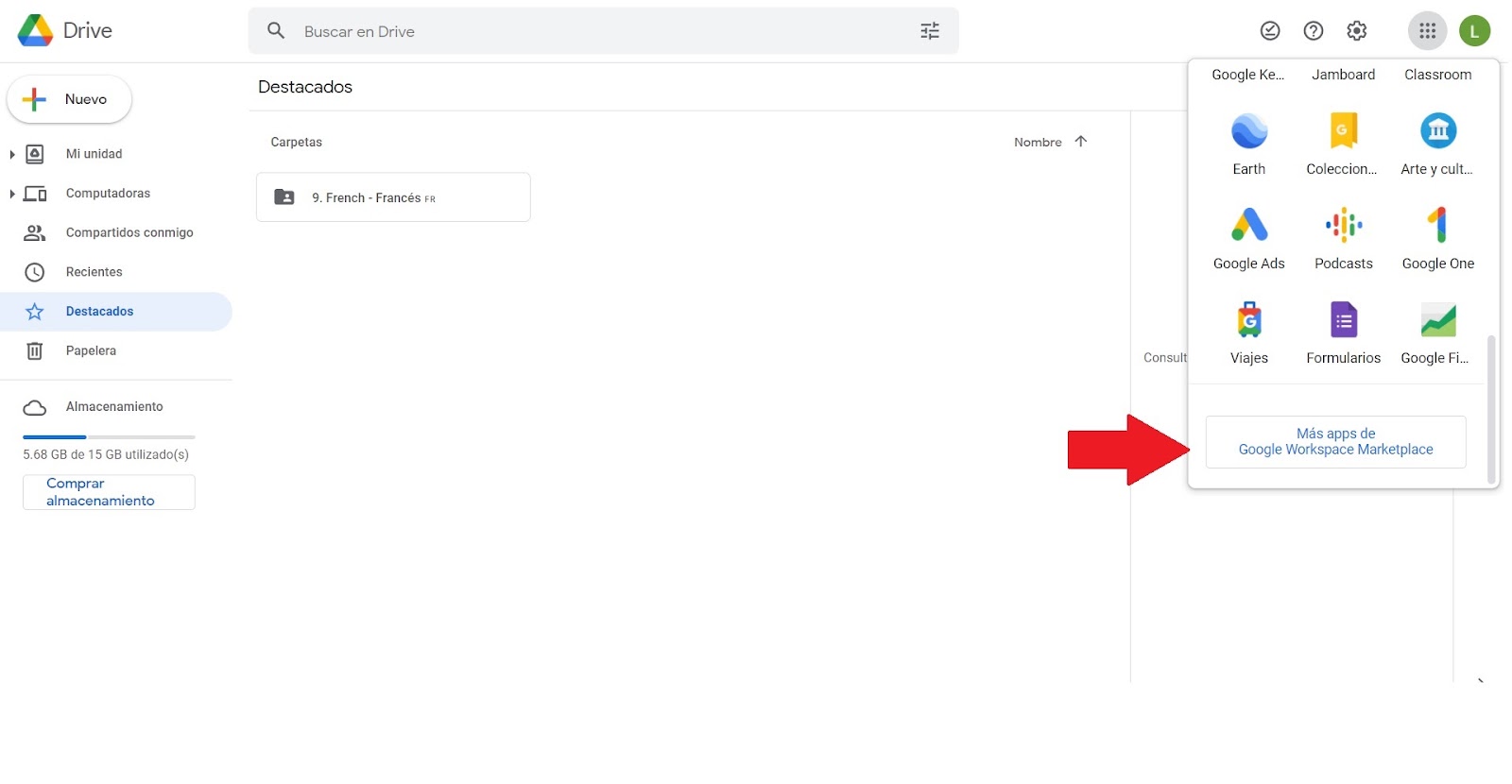Open the Help question mark icon

1314,31
